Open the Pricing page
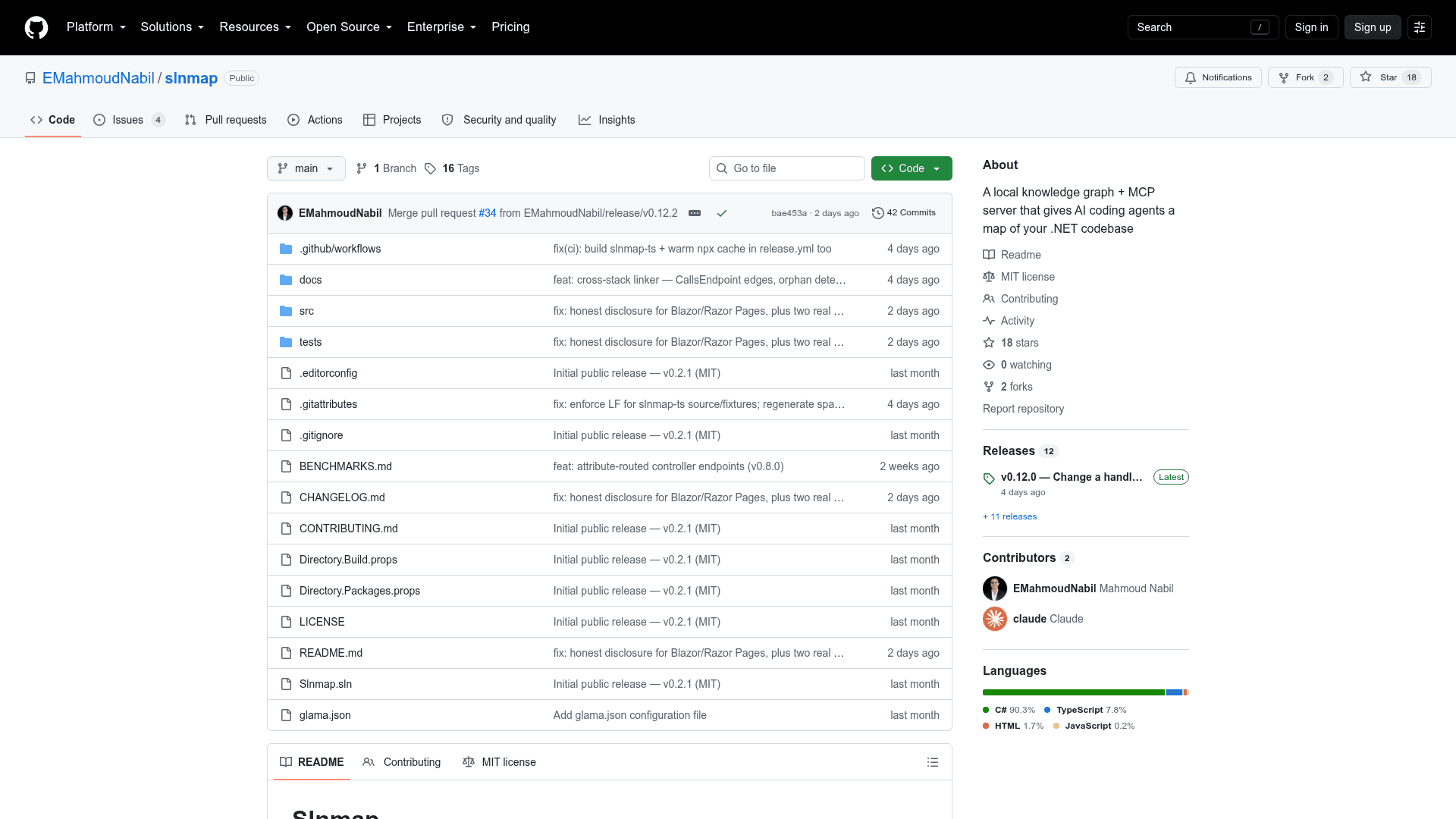This screenshot has height=819, width=1456. (510, 27)
